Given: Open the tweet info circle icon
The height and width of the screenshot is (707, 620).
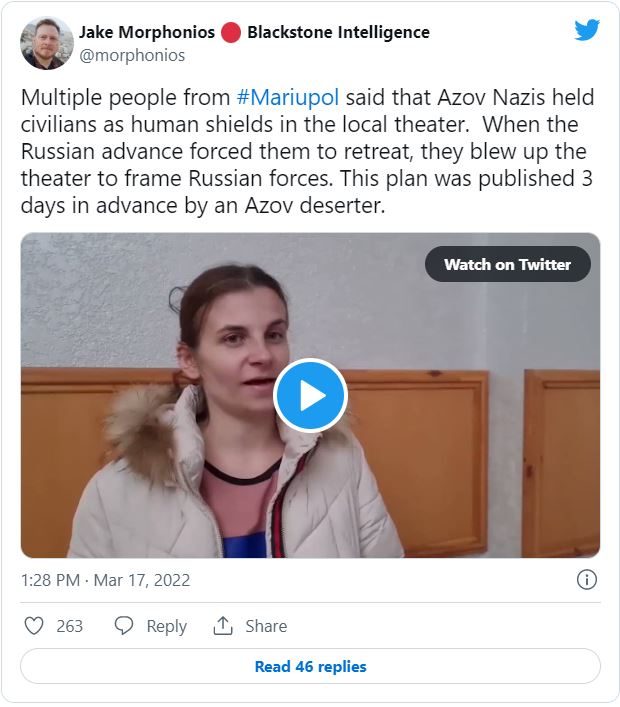Looking at the screenshot, I should coord(587,580).
